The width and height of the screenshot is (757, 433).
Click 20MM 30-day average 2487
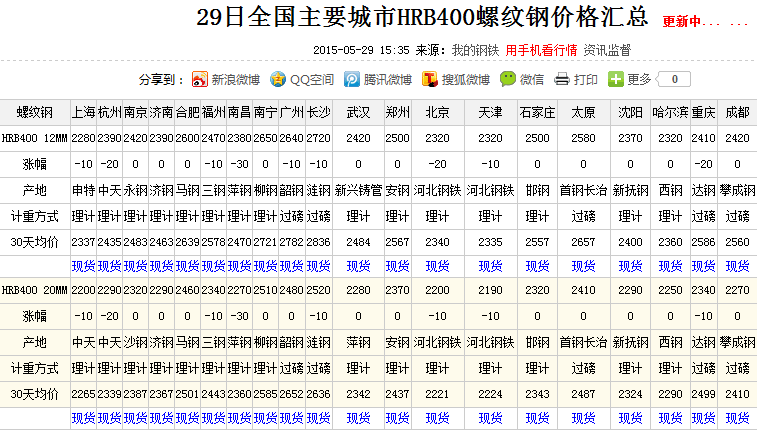[583, 394]
